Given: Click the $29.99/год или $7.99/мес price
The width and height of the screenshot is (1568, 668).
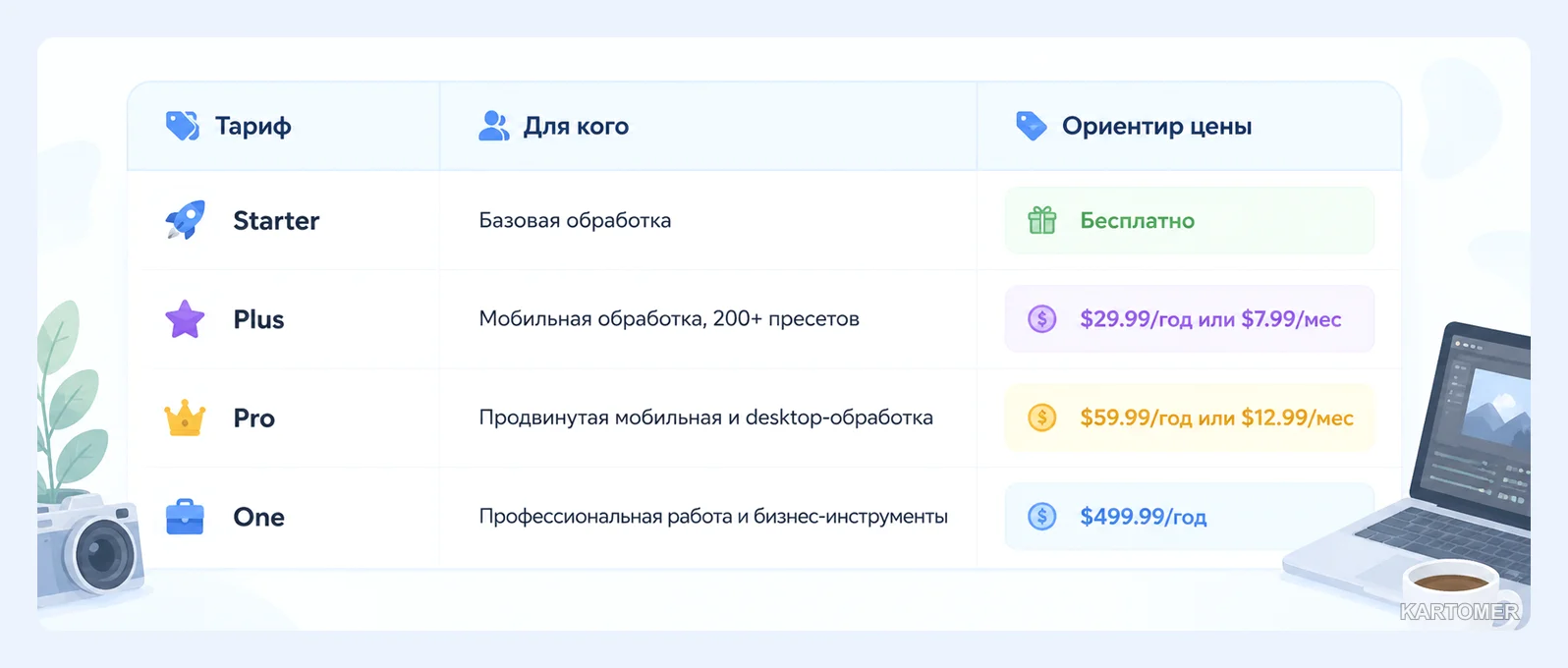Looking at the screenshot, I should pos(1210,319).
